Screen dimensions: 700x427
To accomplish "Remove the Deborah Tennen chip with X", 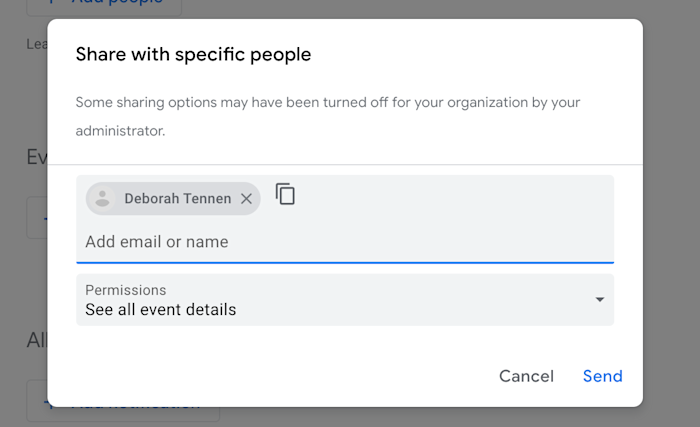I will (x=246, y=199).
